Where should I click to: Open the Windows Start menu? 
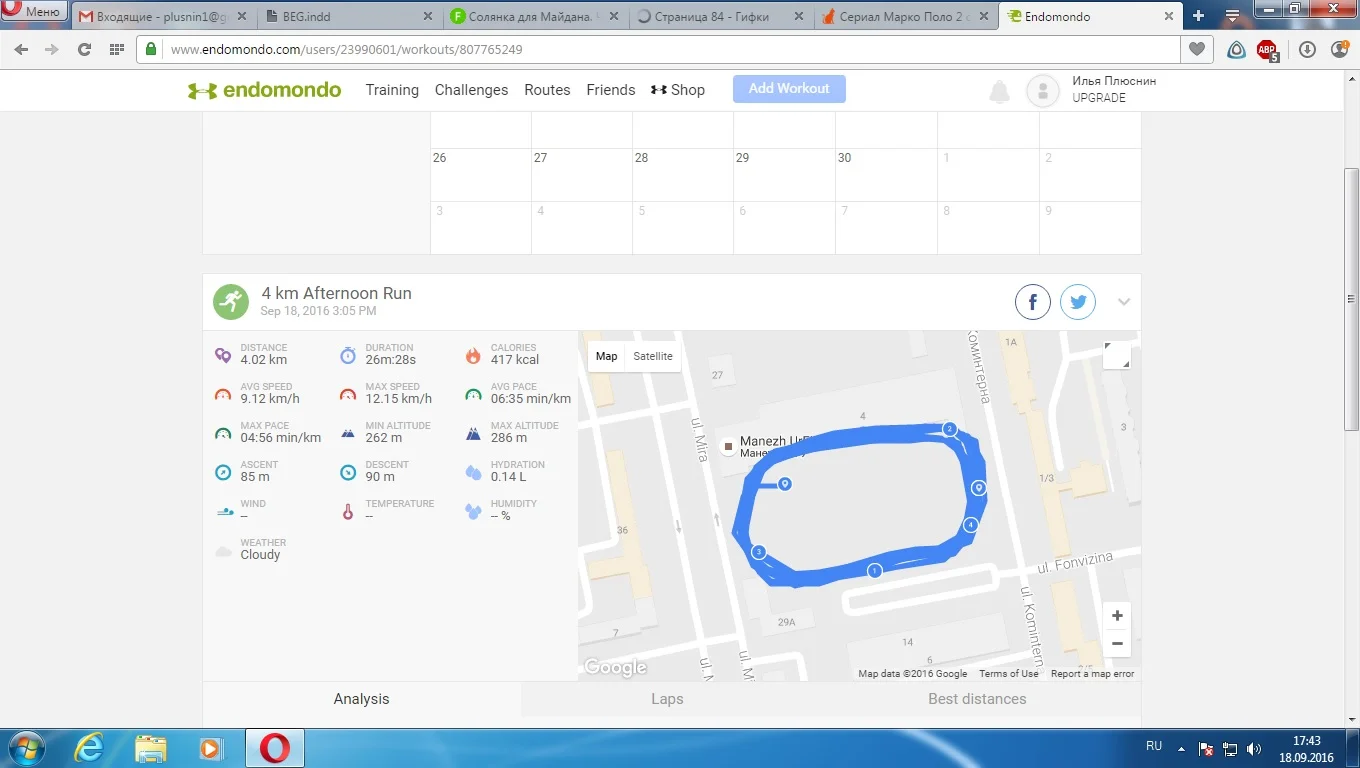point(27,748)
